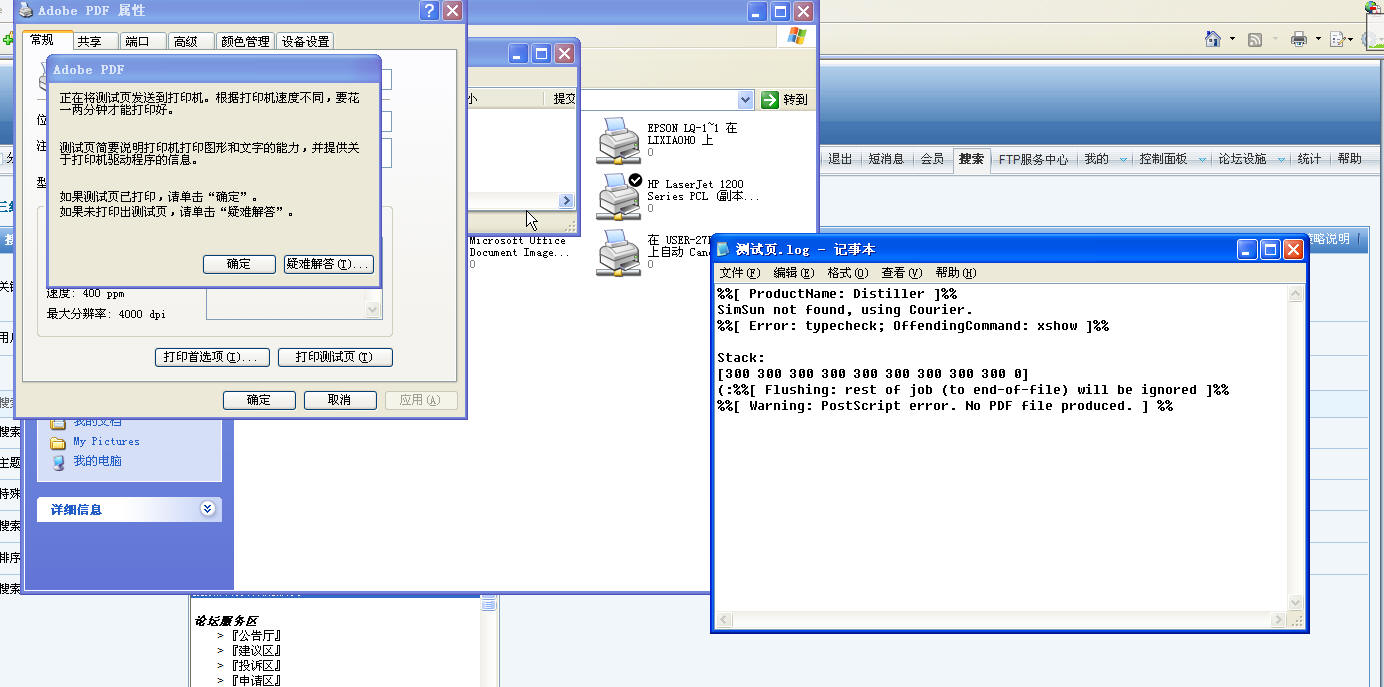Click the 打印测试页 button
Viewport: 1384px width, 687px height.
click(335, 357)
